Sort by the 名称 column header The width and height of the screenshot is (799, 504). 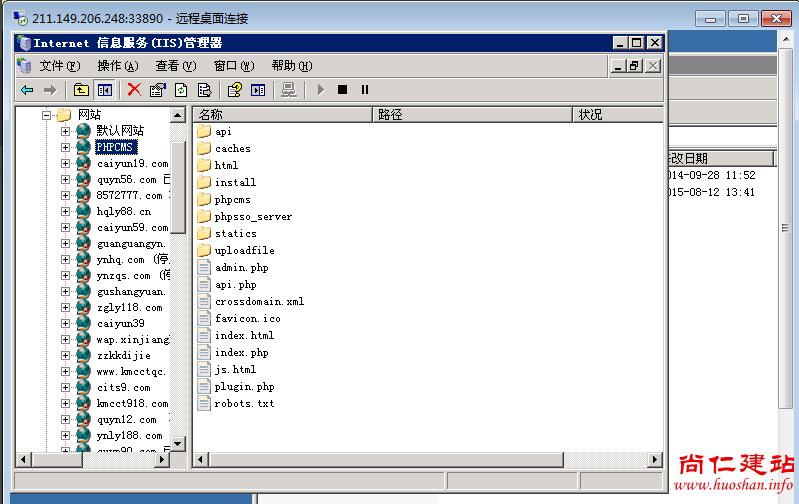pos(282,115)
